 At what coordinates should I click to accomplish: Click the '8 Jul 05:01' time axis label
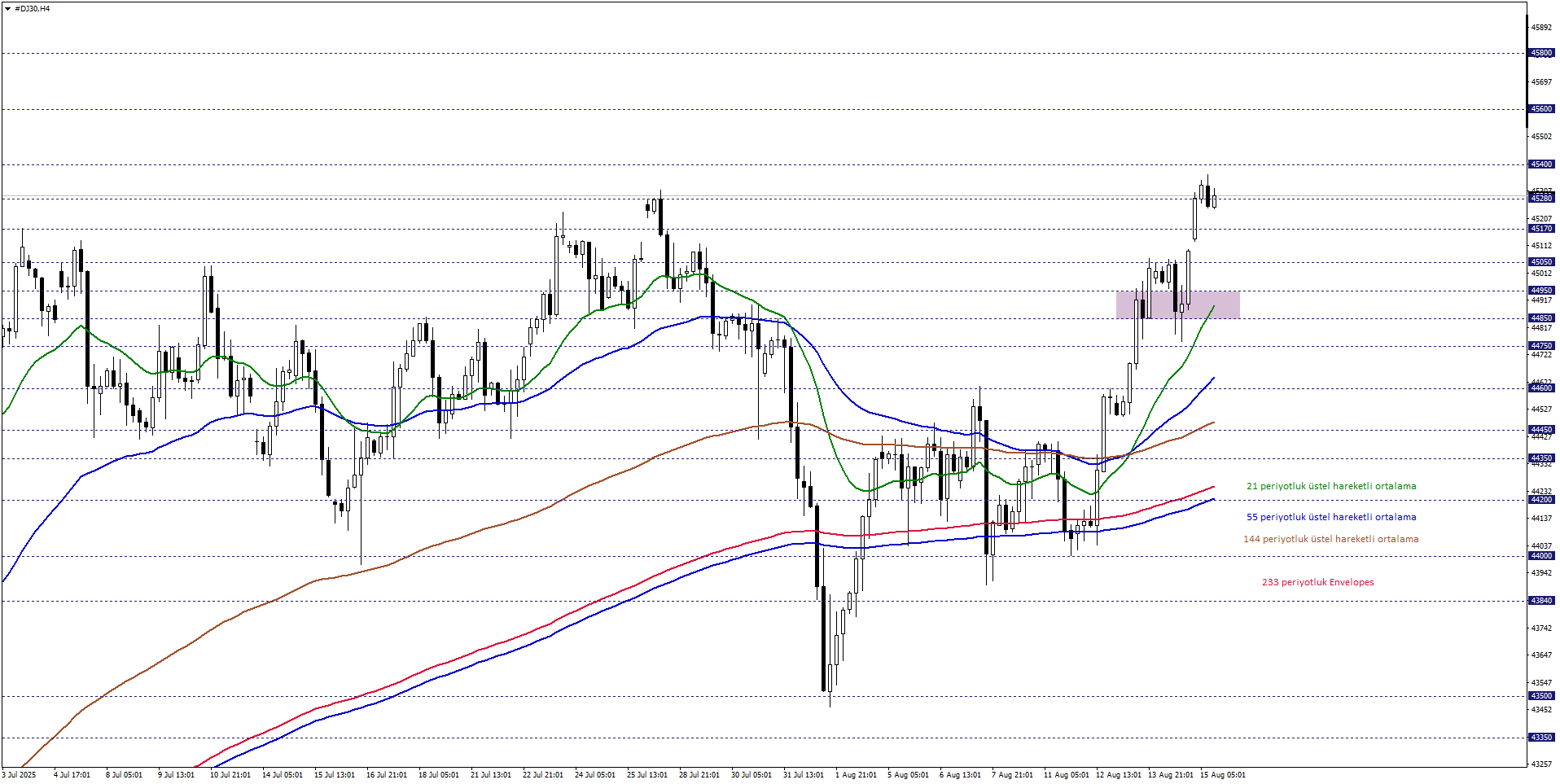[124, 775]
